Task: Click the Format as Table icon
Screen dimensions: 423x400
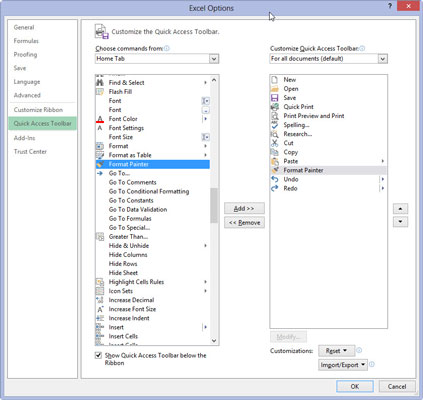Action: tap(100, 155)
